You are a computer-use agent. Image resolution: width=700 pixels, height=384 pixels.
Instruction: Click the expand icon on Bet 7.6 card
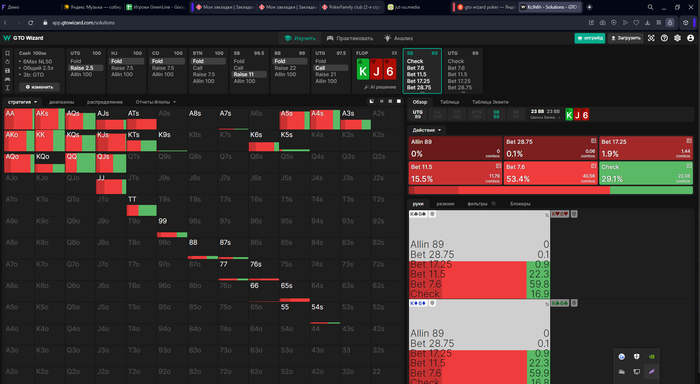tap(593, 166)
